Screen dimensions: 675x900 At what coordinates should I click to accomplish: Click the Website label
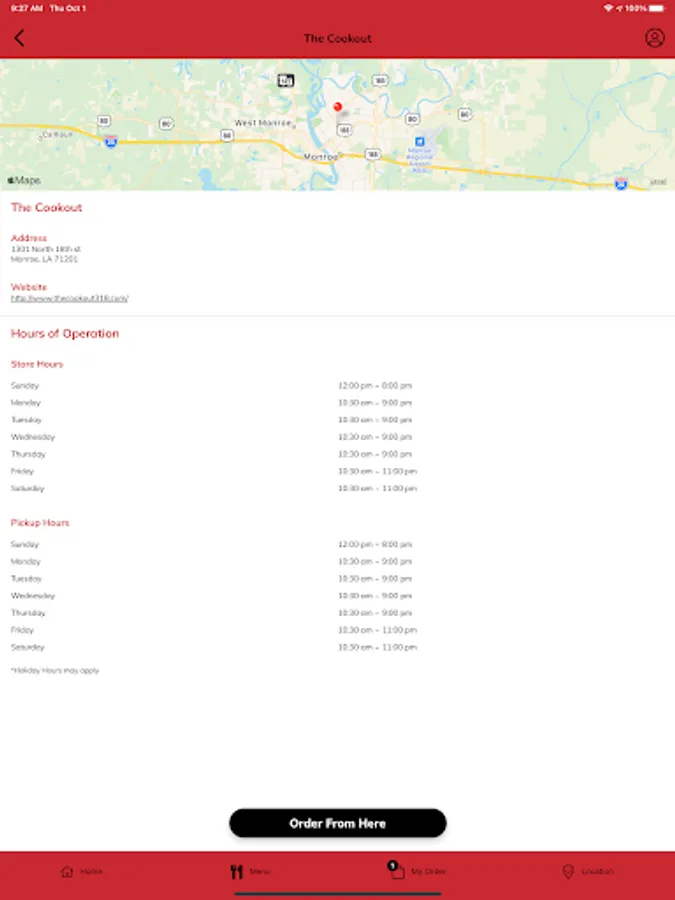click(29, 287)
